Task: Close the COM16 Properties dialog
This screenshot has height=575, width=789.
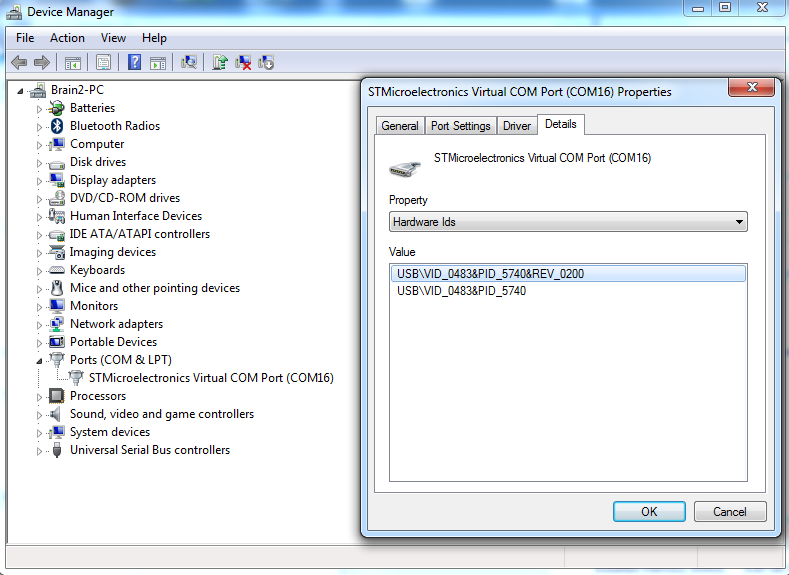Action: (x=752, y=87)
